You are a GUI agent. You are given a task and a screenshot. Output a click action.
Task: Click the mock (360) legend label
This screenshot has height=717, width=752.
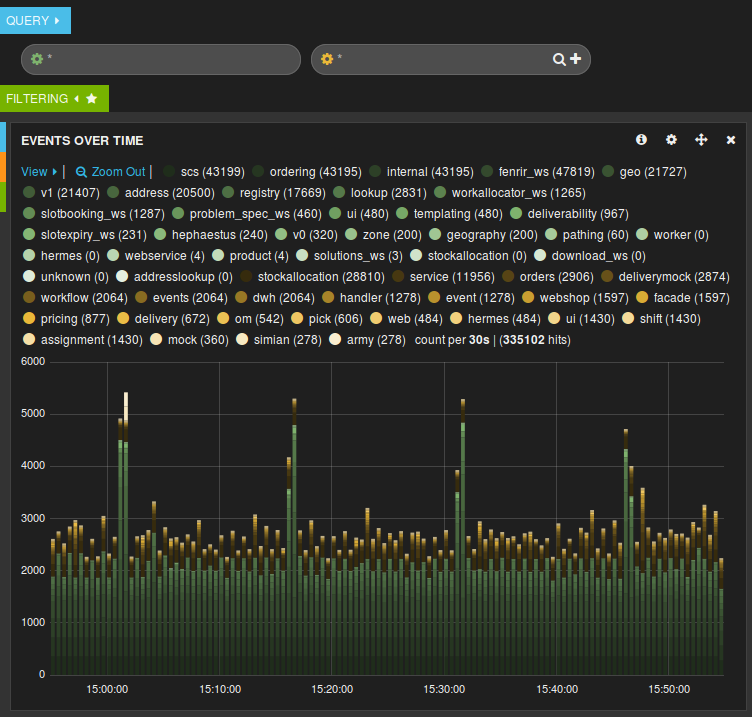click(198, 340)
